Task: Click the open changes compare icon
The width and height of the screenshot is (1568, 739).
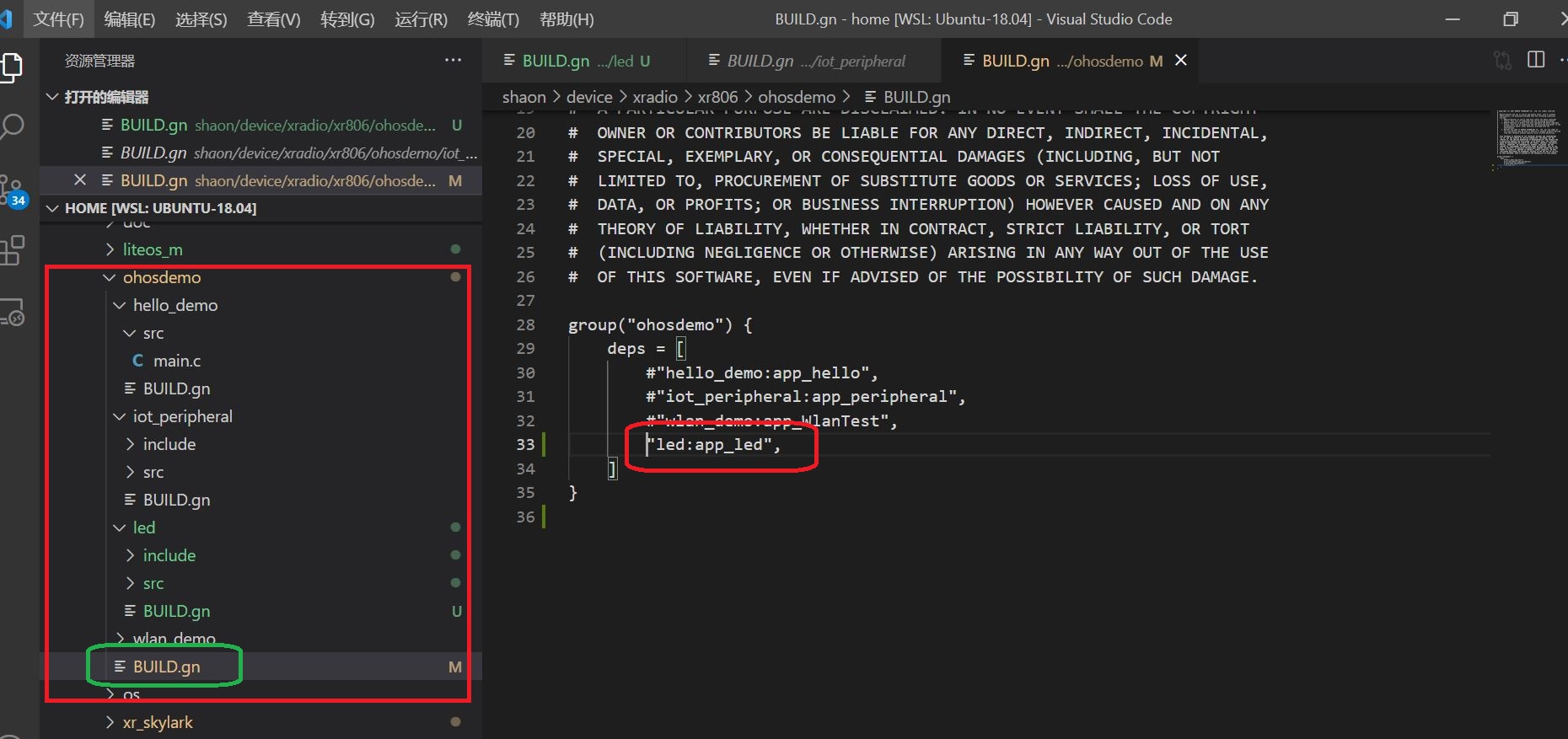Action: tap(1502, 60)
